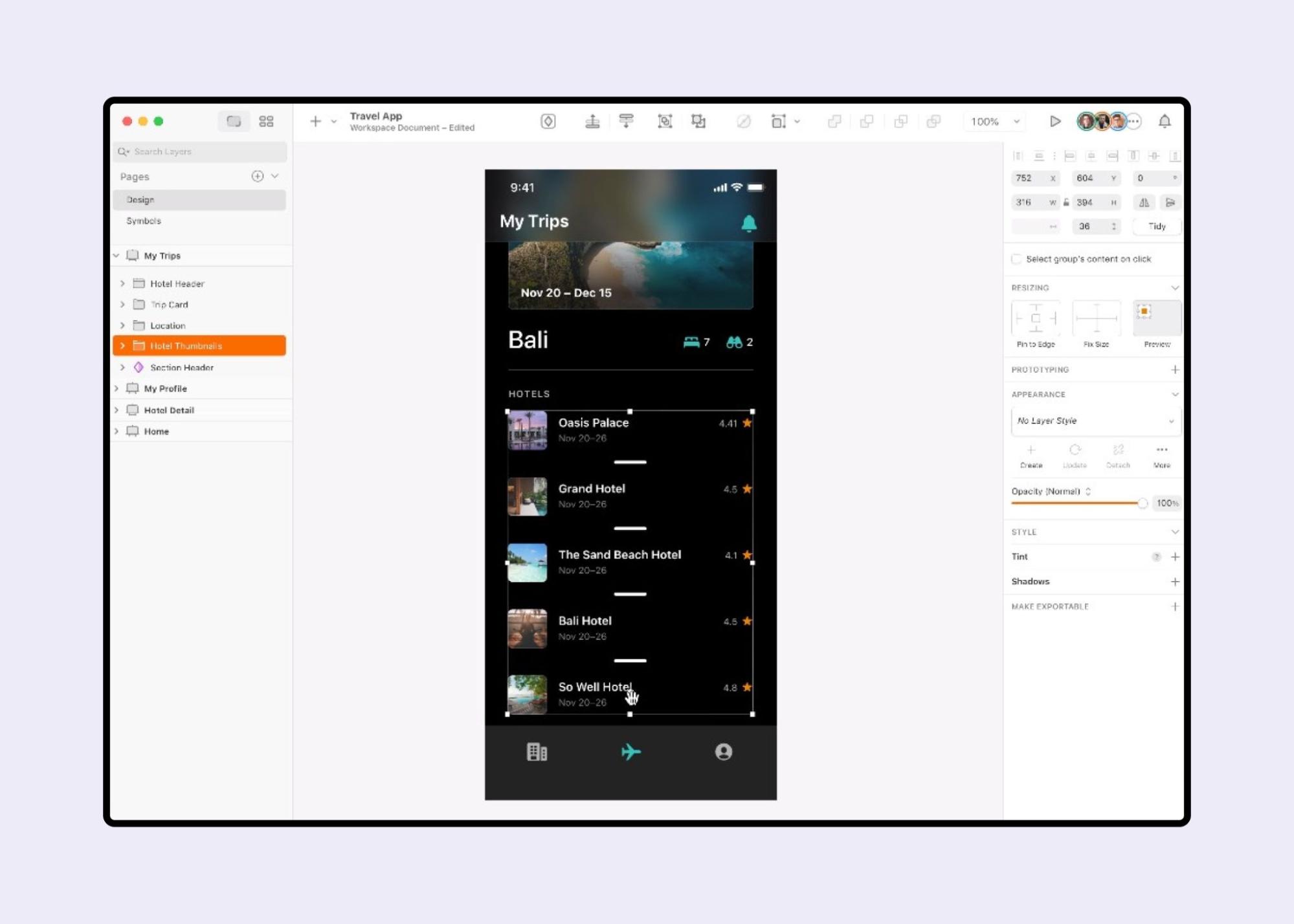
Task: Ungroup the selection using toolbar icon
Action: (x=698, y=122)
